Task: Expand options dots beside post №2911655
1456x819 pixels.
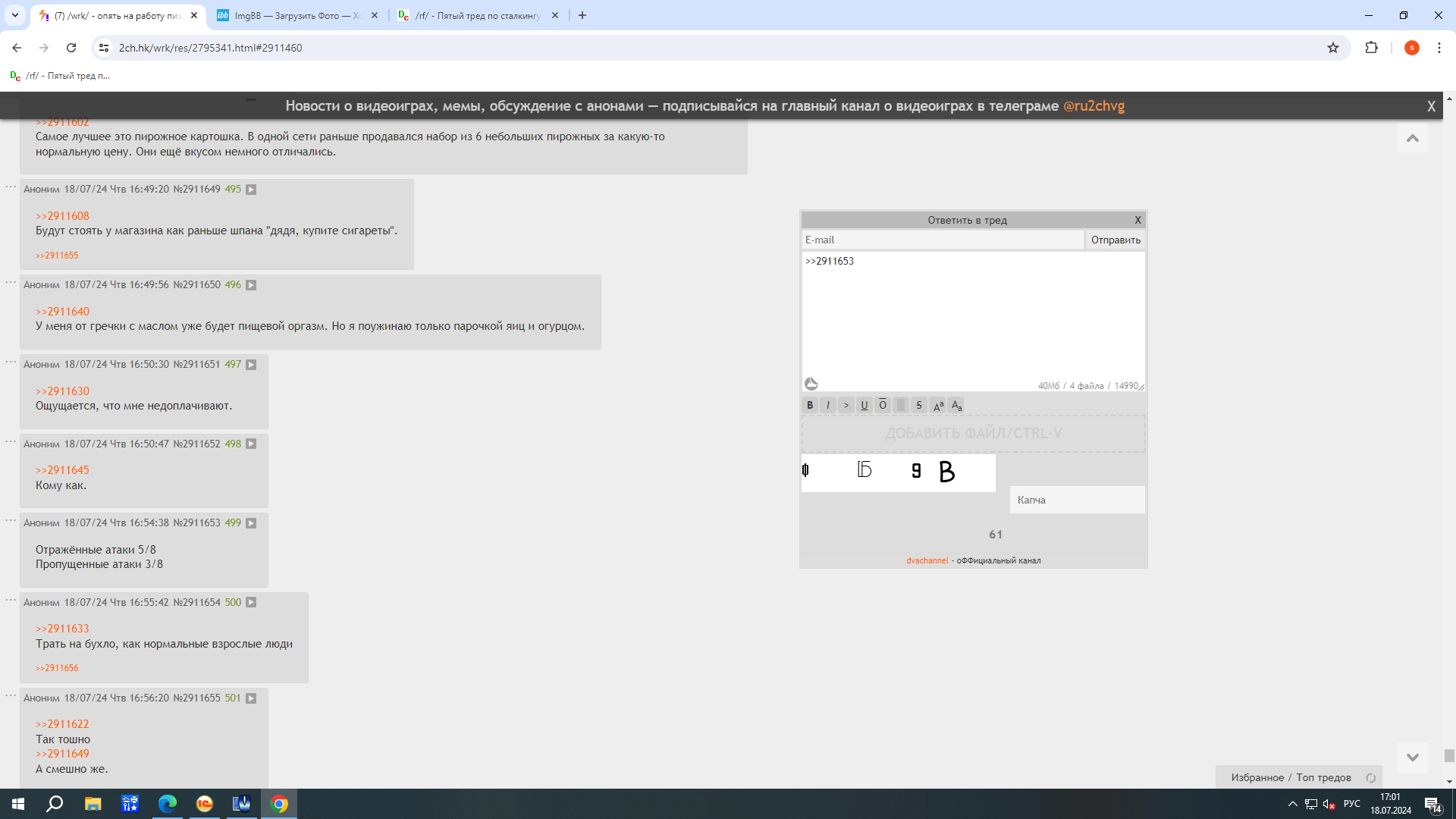Action: pyautogui.click(x=11, y=695)
